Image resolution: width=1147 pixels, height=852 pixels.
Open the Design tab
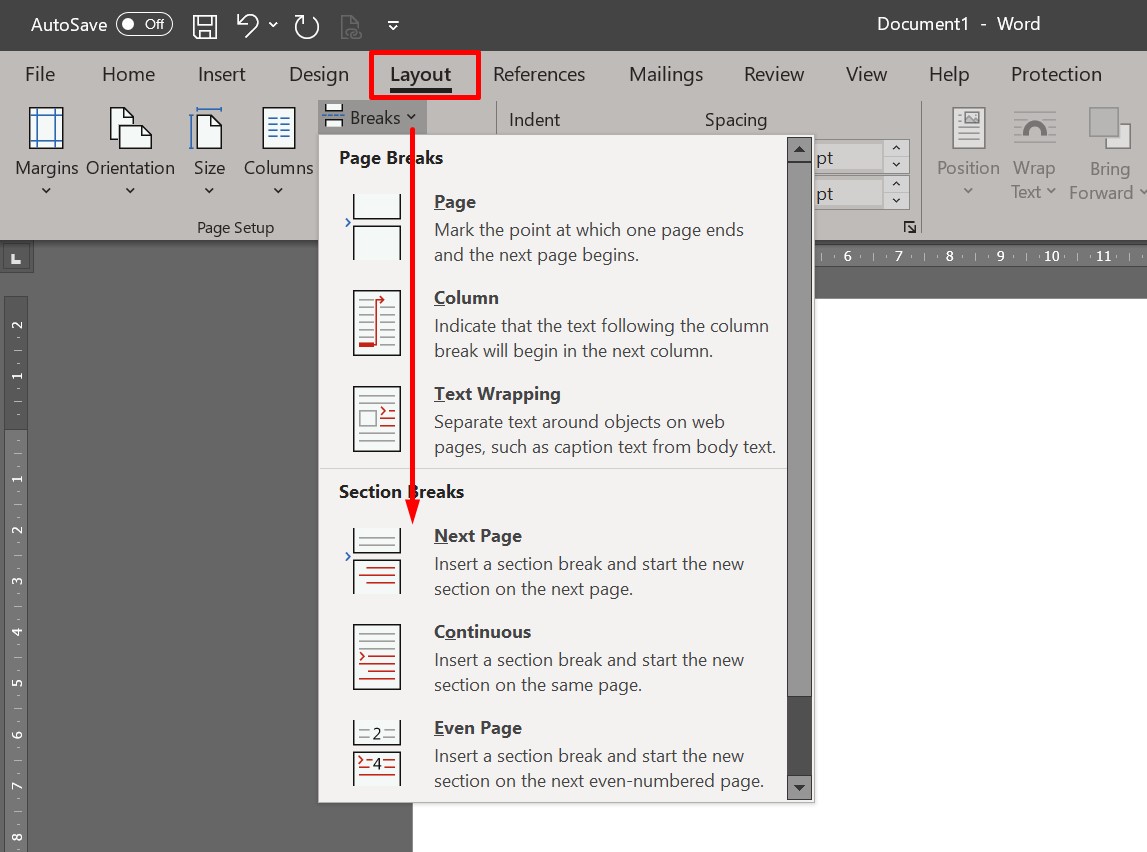(x=319, y=74)
